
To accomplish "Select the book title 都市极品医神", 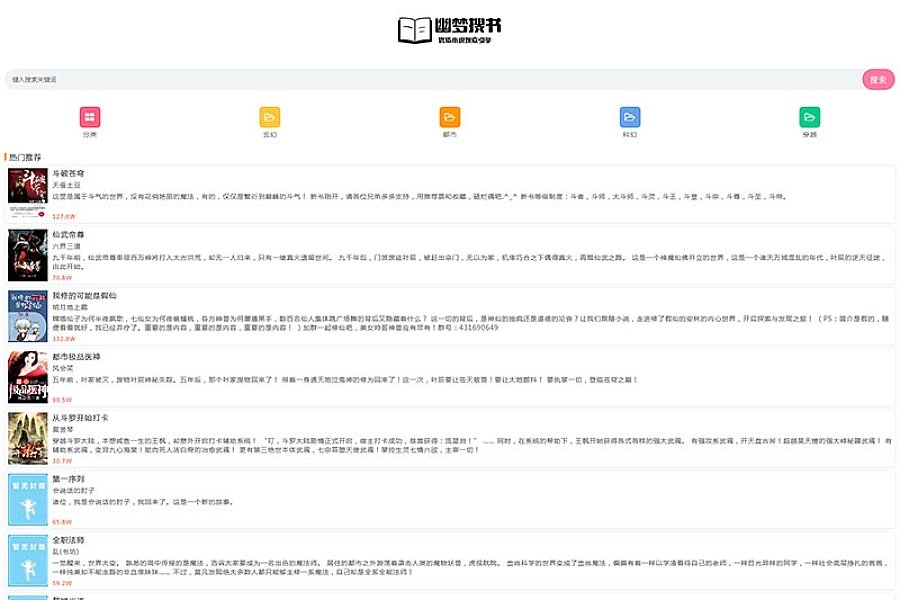I will point(76,357).
